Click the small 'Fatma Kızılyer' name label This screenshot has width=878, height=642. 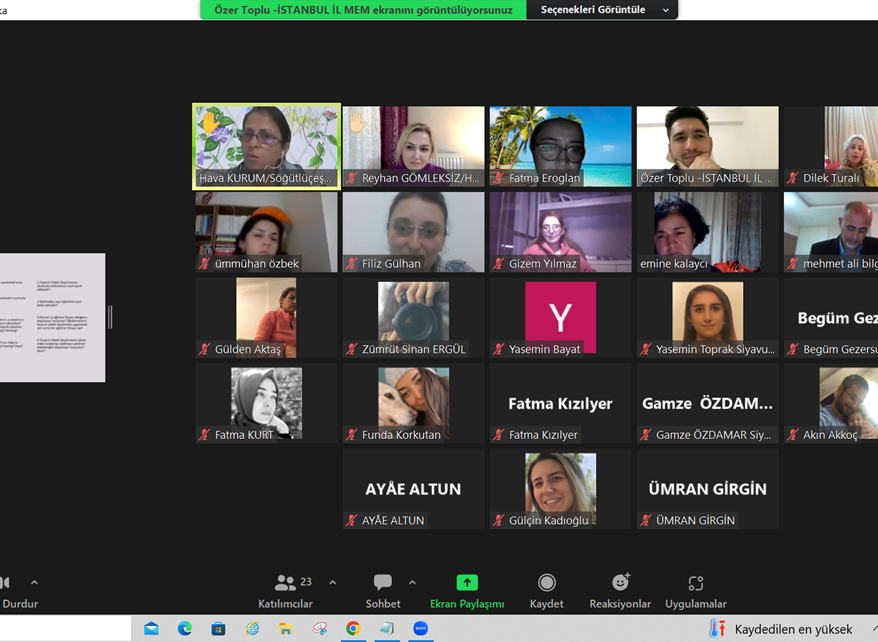543,435
